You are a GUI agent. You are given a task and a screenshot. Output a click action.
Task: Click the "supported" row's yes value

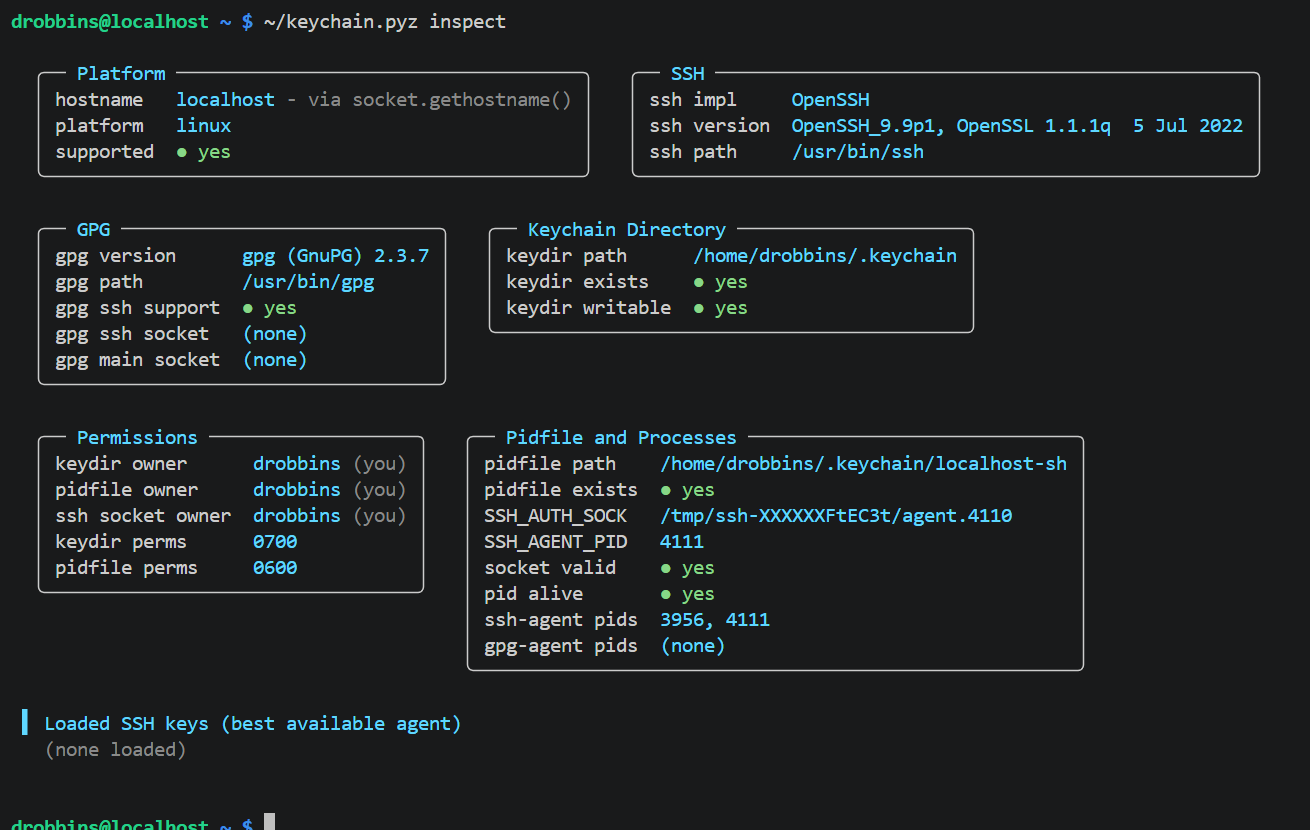coord(204,152)
